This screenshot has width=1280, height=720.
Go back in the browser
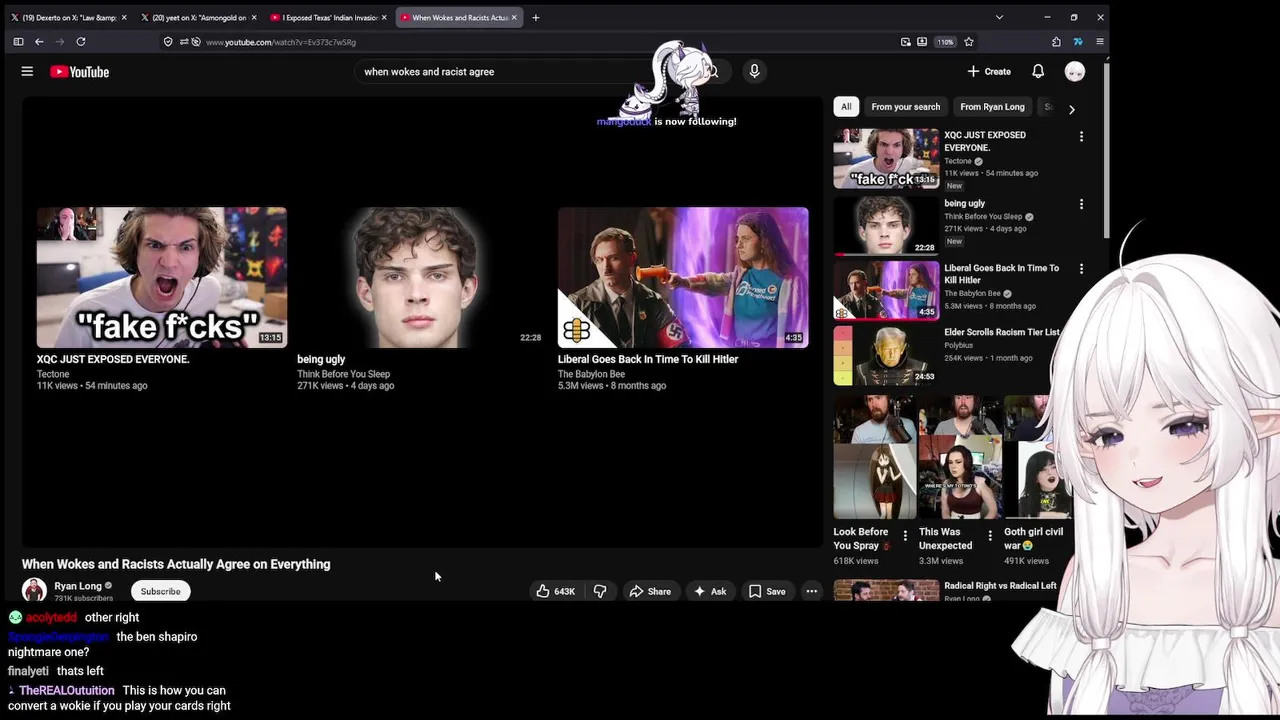click(39, 42)
